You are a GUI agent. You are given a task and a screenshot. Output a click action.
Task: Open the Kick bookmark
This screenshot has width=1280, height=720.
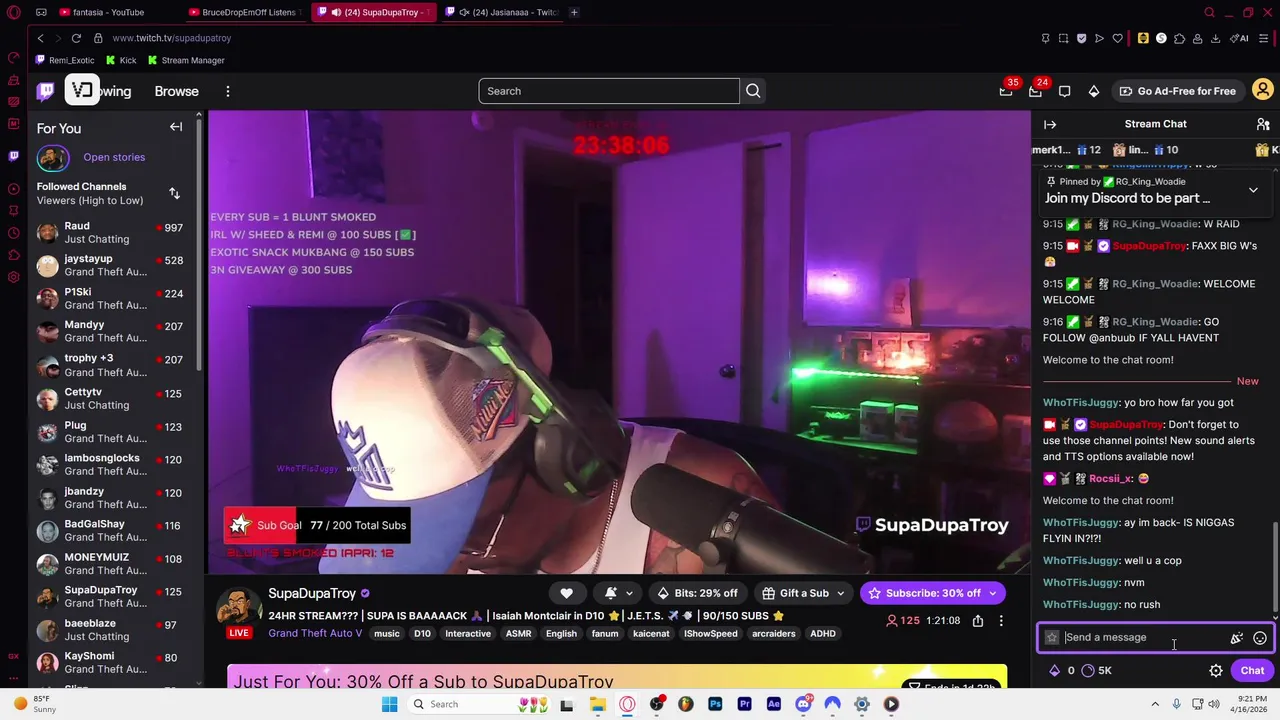click(x=121, y=60)
